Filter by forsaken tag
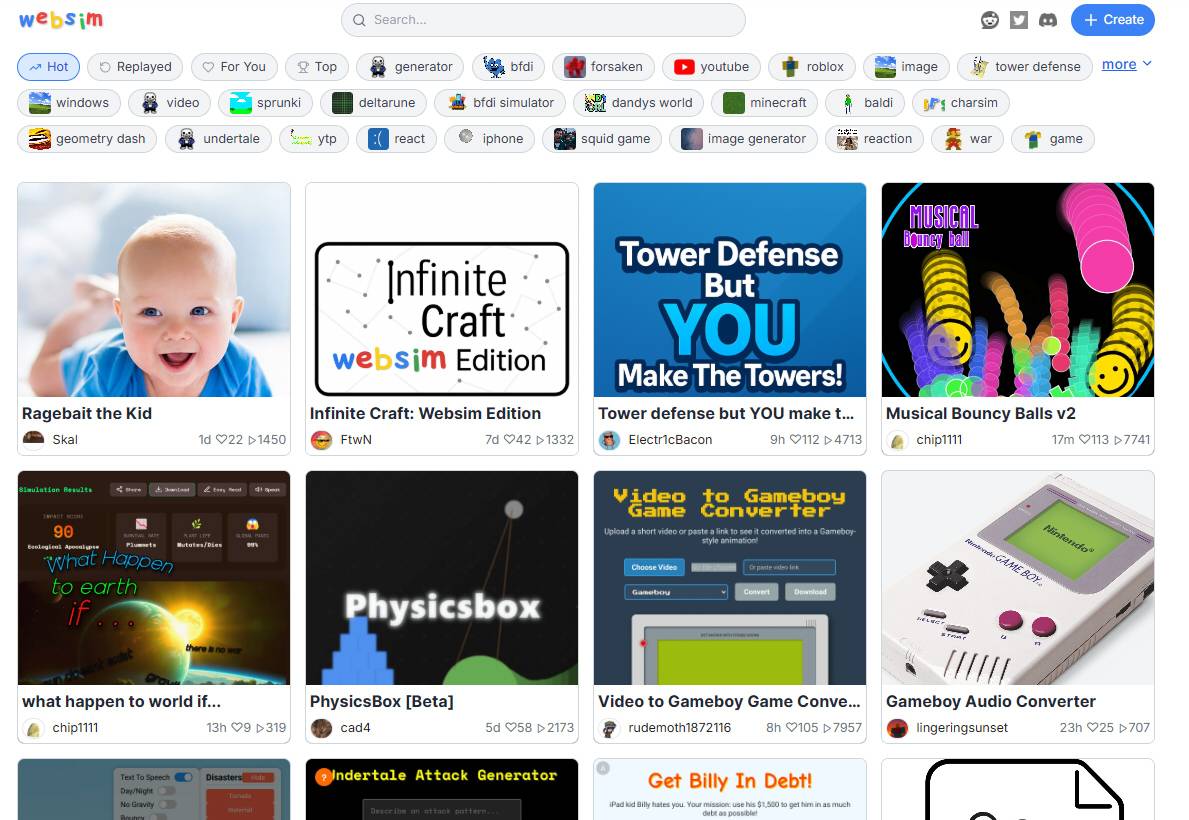This screenshot has height=820, width=1189. 603,67
